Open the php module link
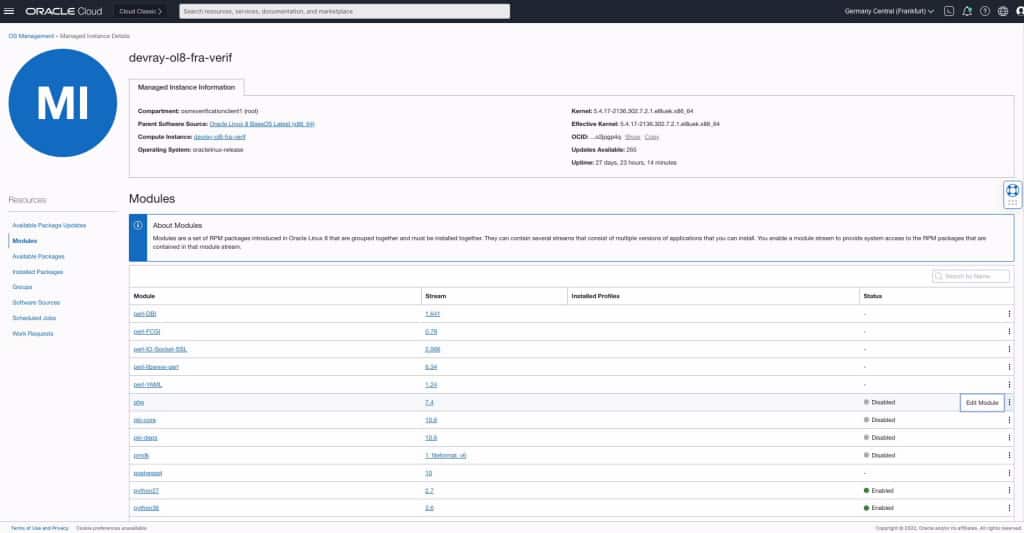1024x533 pixels. pyautogui.click(x=138, y=402)
